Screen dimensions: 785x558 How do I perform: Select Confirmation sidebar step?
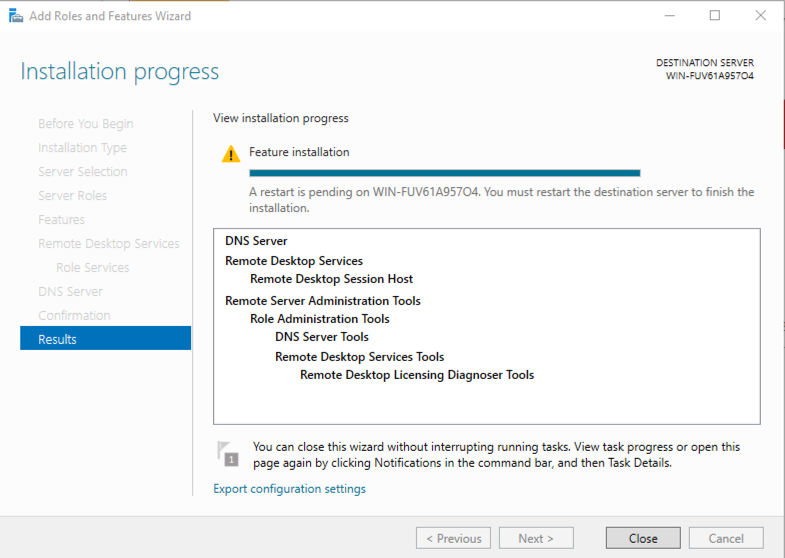pos(75,316)
